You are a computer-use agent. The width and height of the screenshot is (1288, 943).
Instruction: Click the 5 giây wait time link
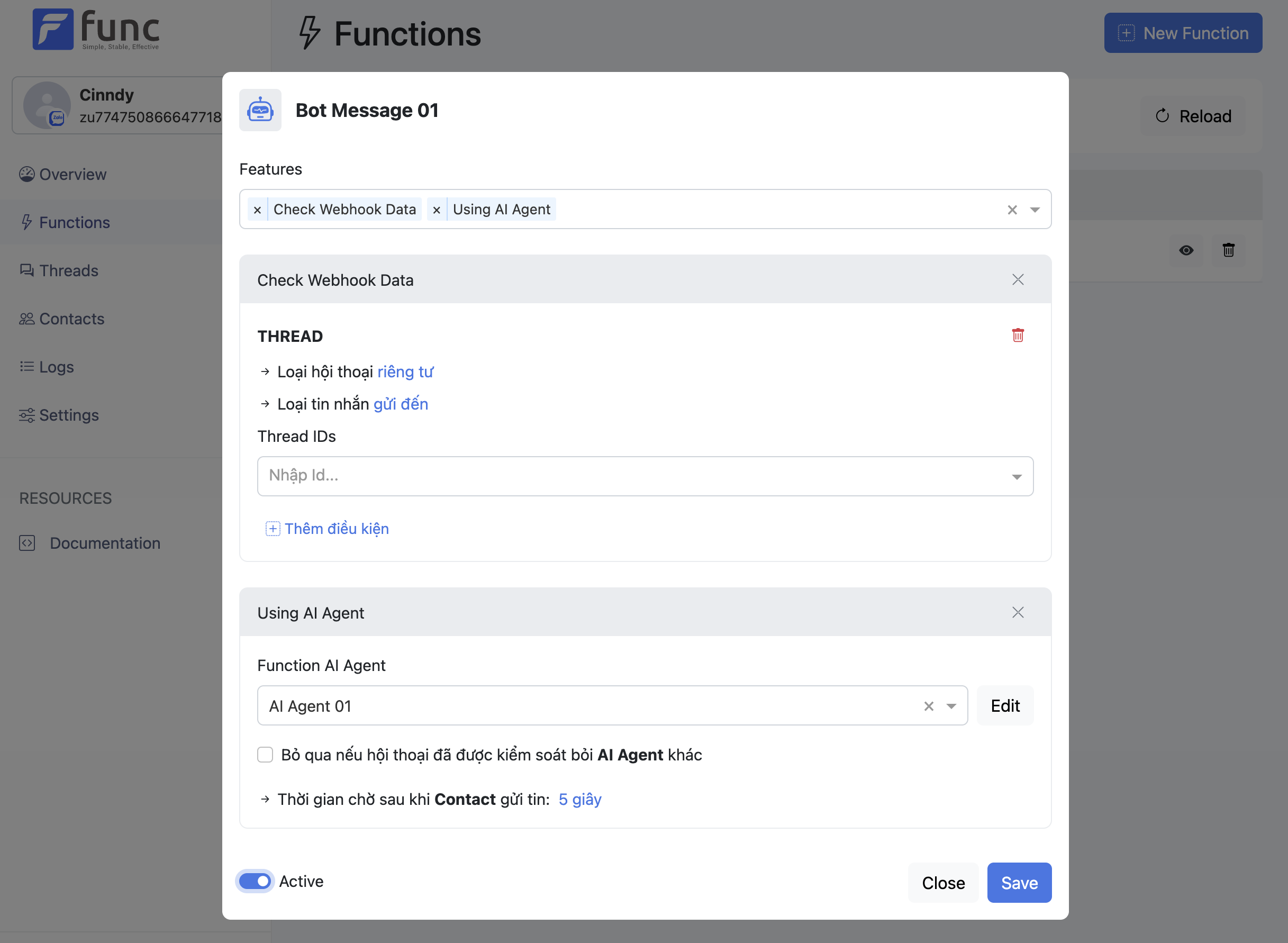[x=580, y=799]
